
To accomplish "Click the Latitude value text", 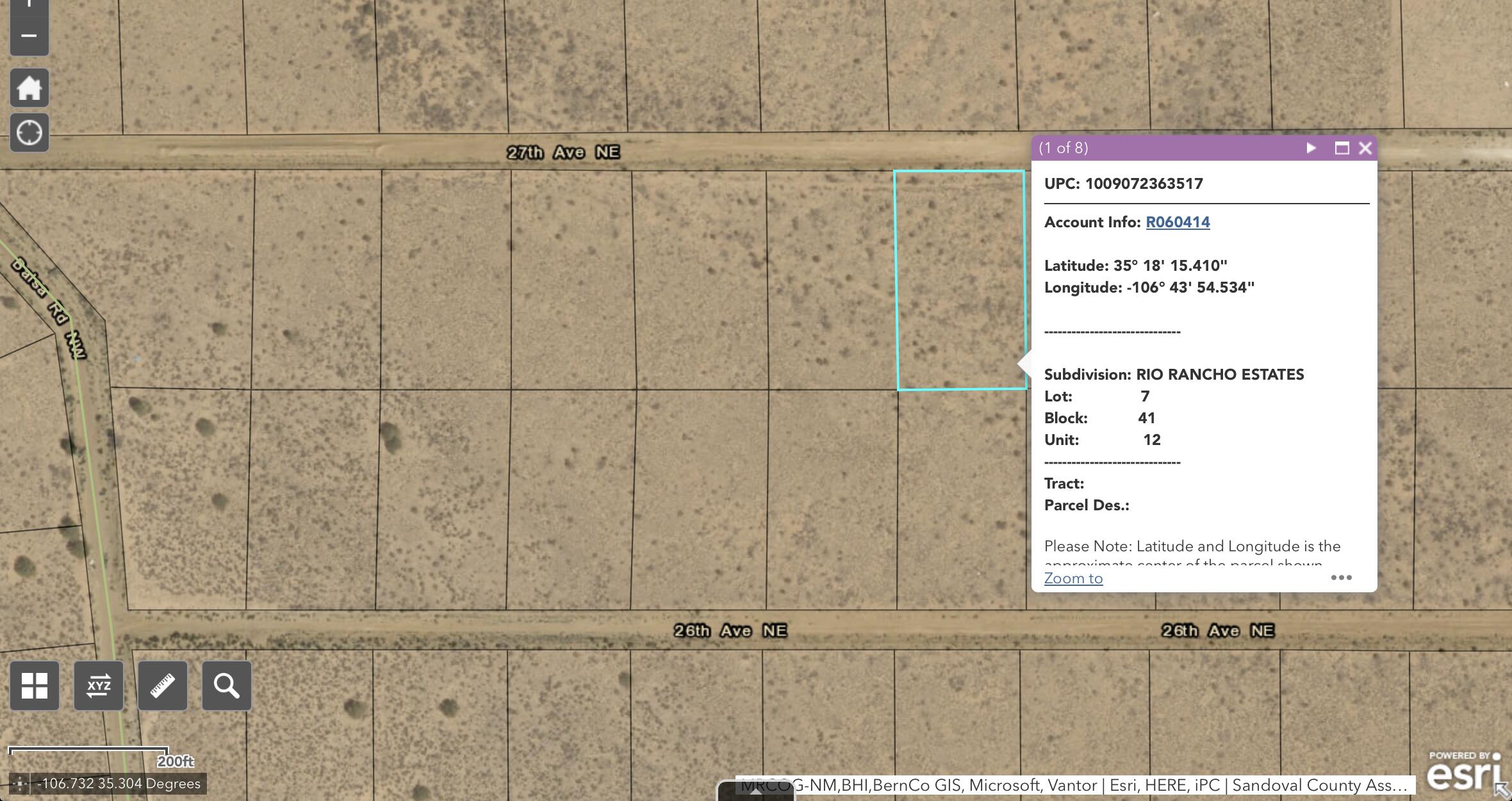I will tap(1171, 266).
